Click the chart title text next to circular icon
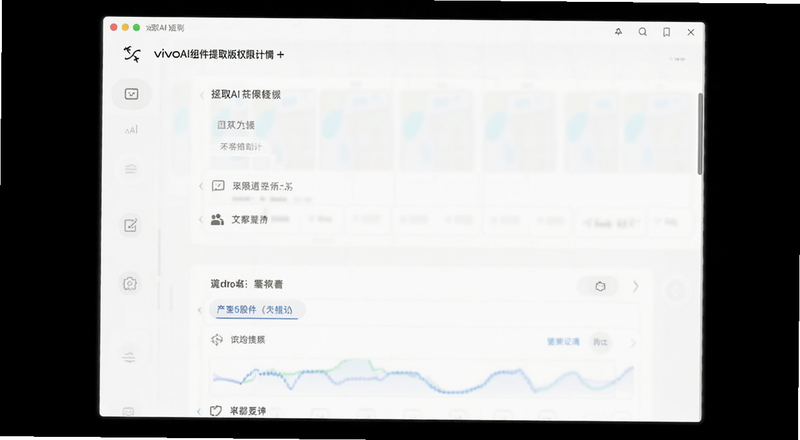This screenshot has width=800, height=440. 247,340
